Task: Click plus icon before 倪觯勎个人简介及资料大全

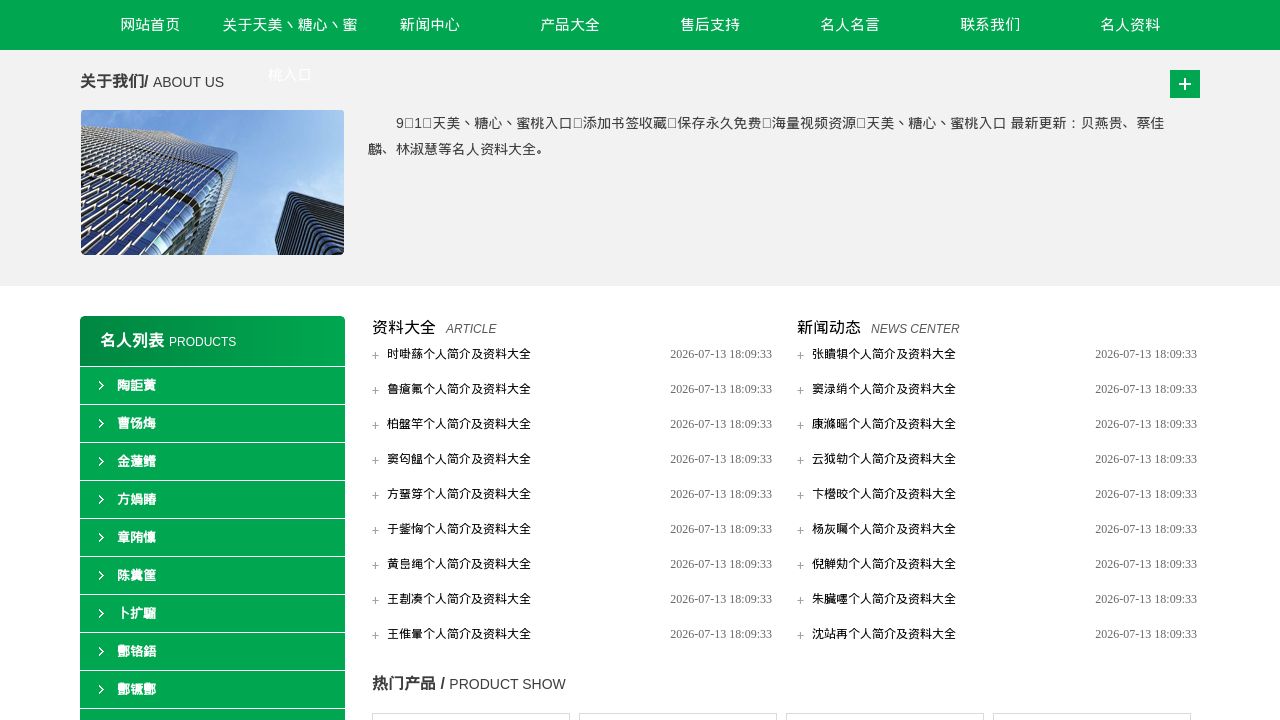Action: click(x=800, y=565)
